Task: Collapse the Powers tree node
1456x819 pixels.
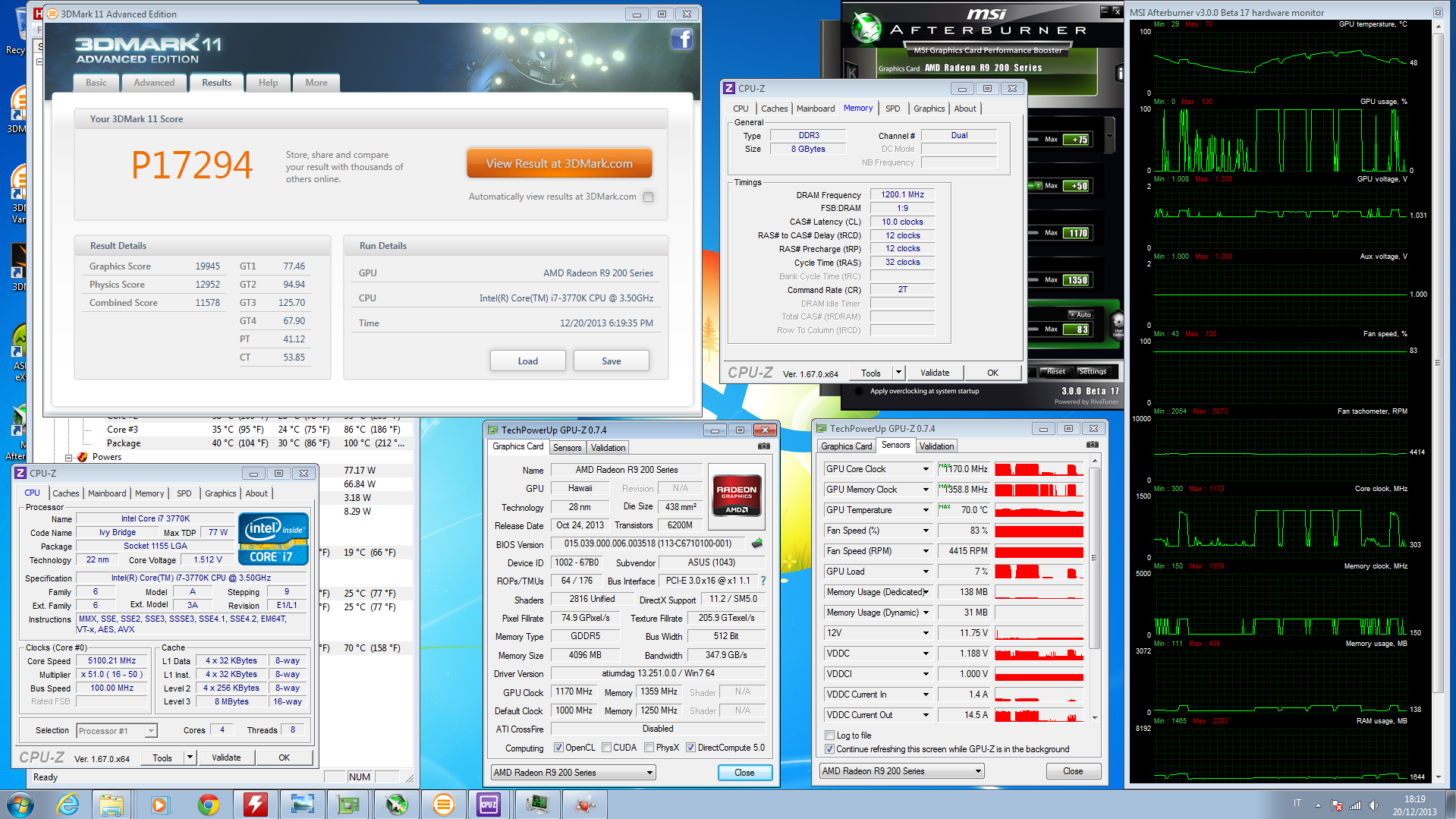Action: click(69, 457)
